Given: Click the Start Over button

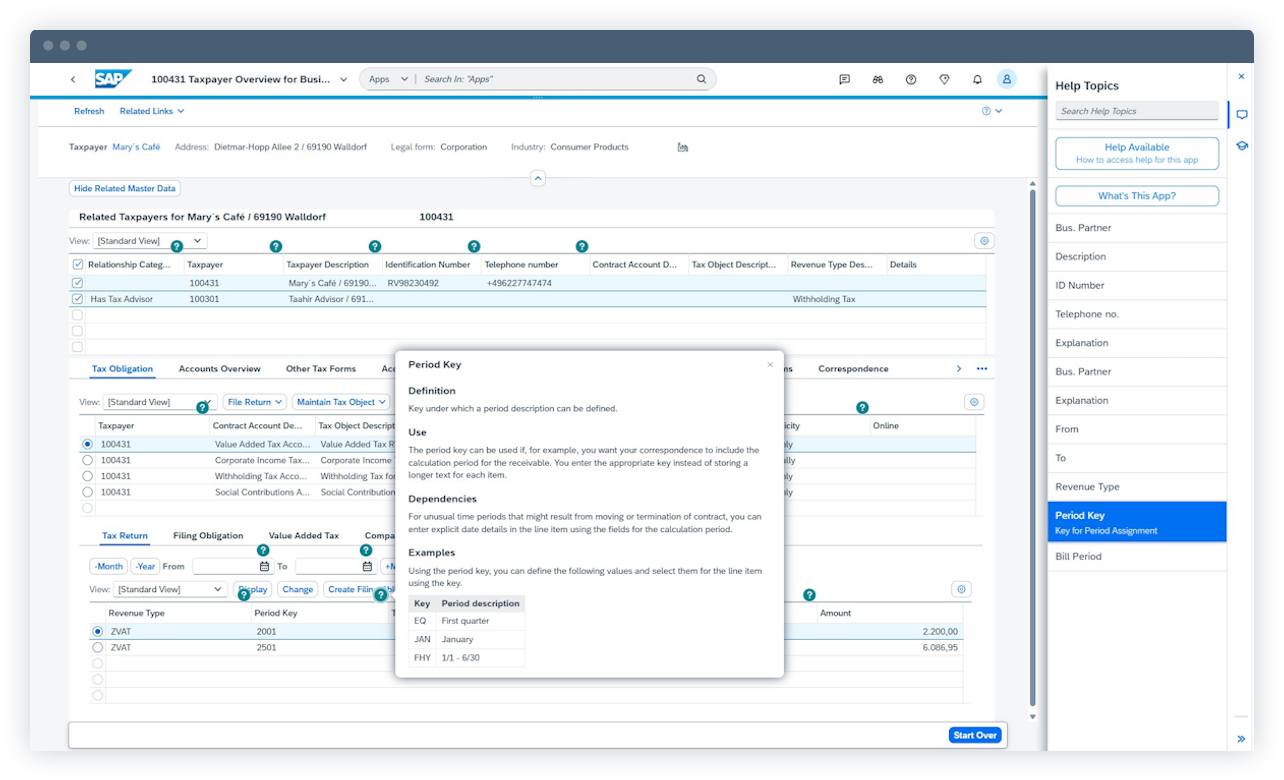Looking at the screenshot, I should (x=975, y=734).
